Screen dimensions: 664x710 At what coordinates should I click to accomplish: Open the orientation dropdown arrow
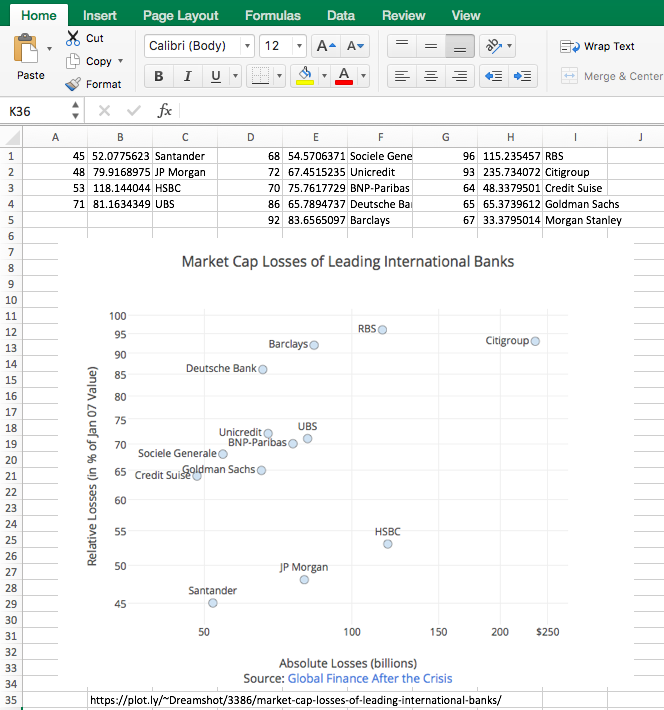pyautogui.click(x=510, y=46)
